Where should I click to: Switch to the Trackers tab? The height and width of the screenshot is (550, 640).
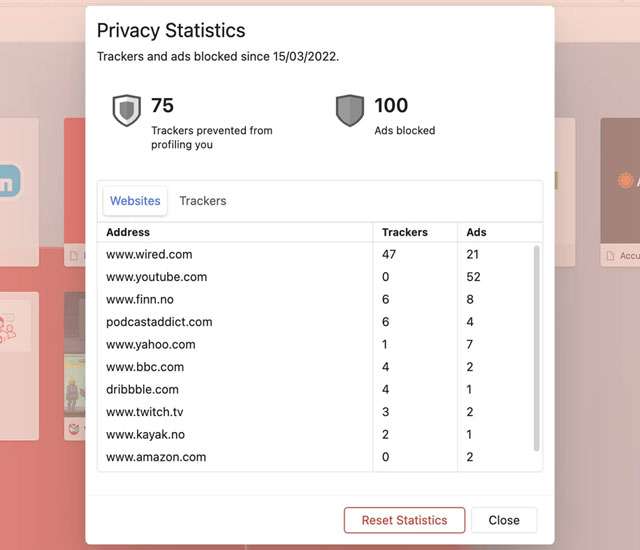203,201
